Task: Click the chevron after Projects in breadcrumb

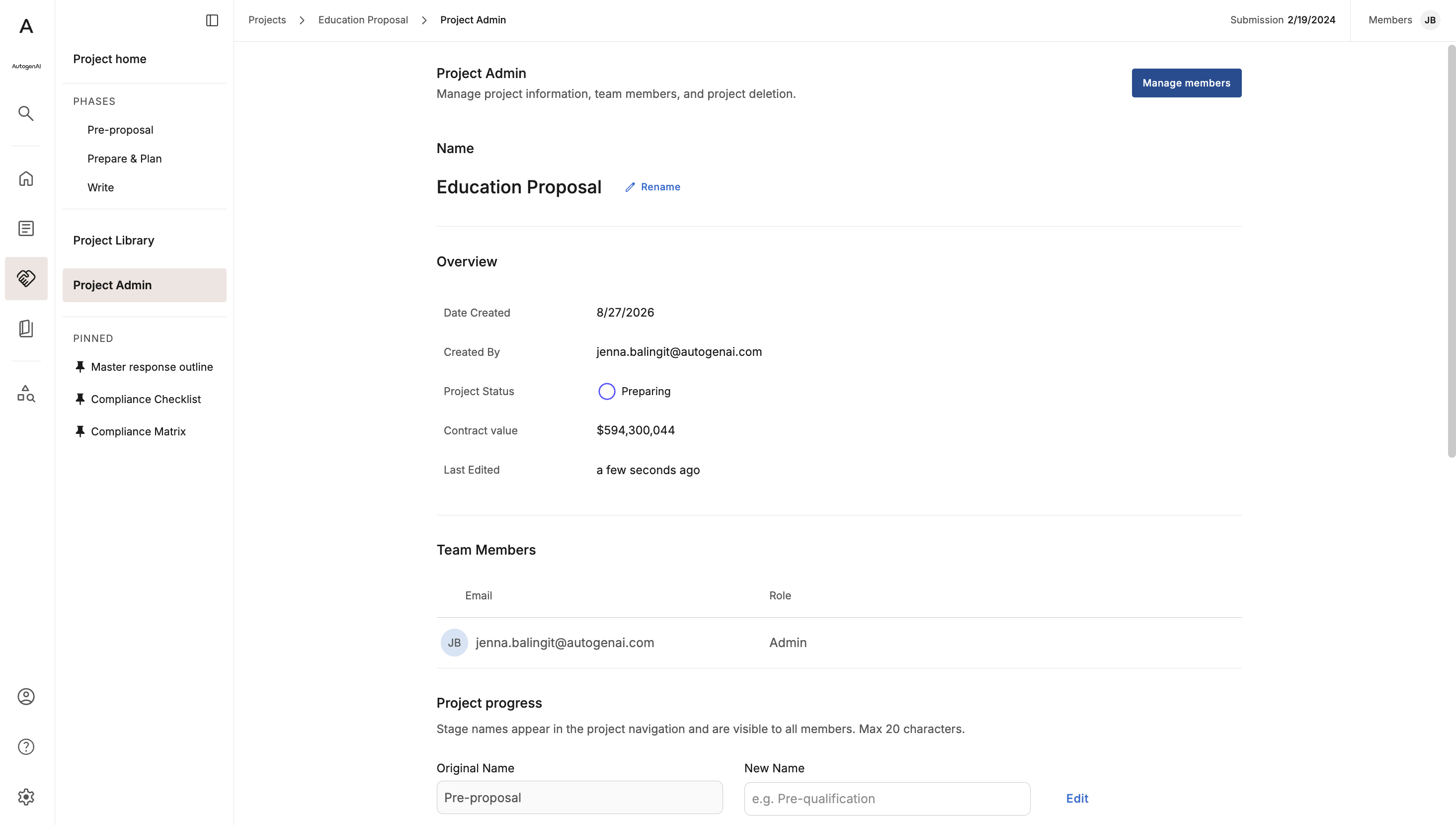Action: pyautogui.click(x=302, y=20)
